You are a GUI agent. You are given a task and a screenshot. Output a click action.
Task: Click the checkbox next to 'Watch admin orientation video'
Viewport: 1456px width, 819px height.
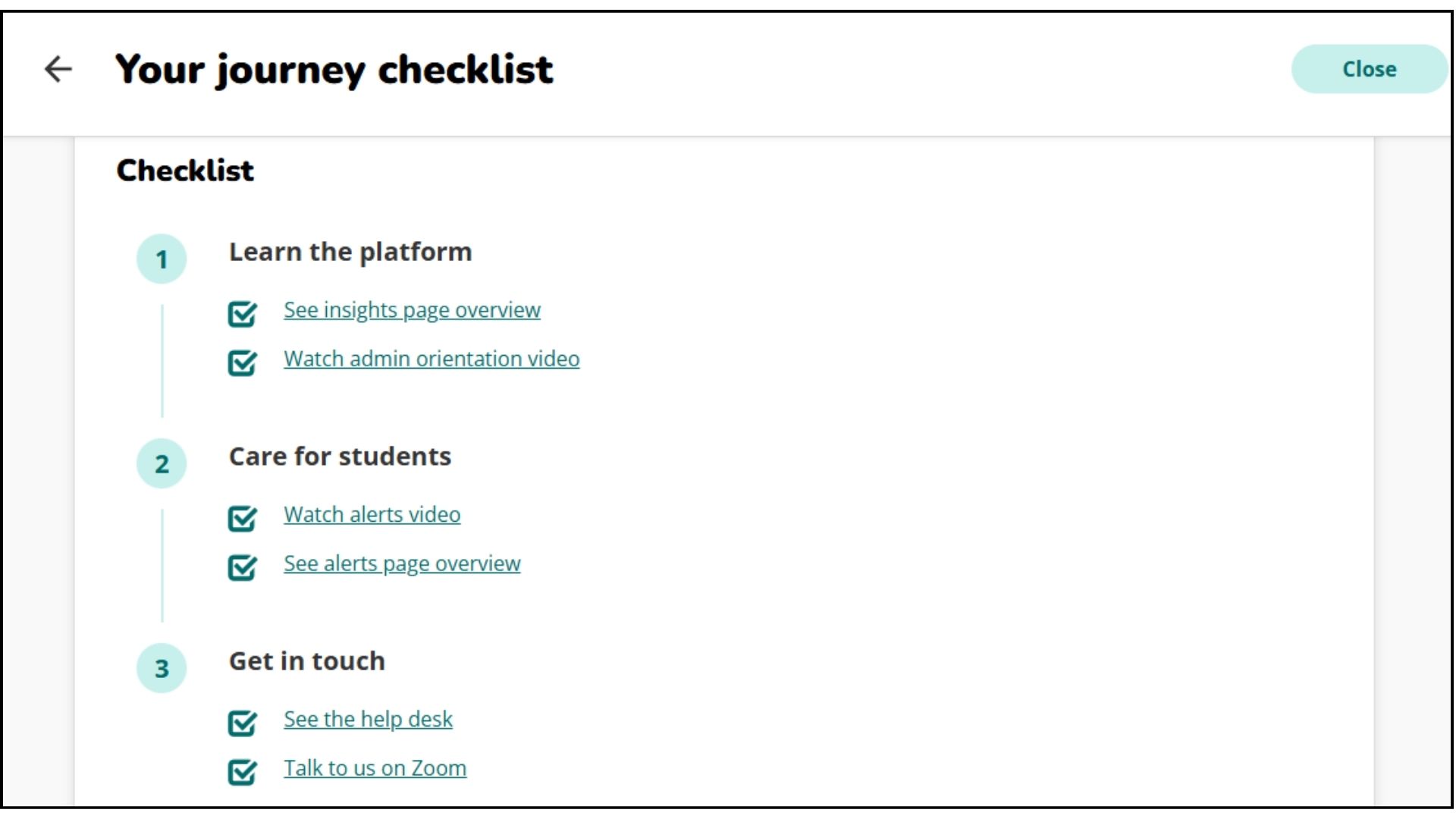243,359
